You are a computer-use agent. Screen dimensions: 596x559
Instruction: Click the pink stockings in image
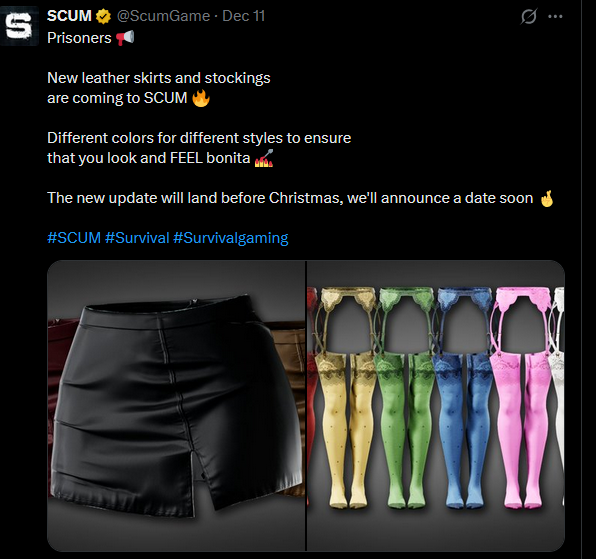tap(522, 397)
